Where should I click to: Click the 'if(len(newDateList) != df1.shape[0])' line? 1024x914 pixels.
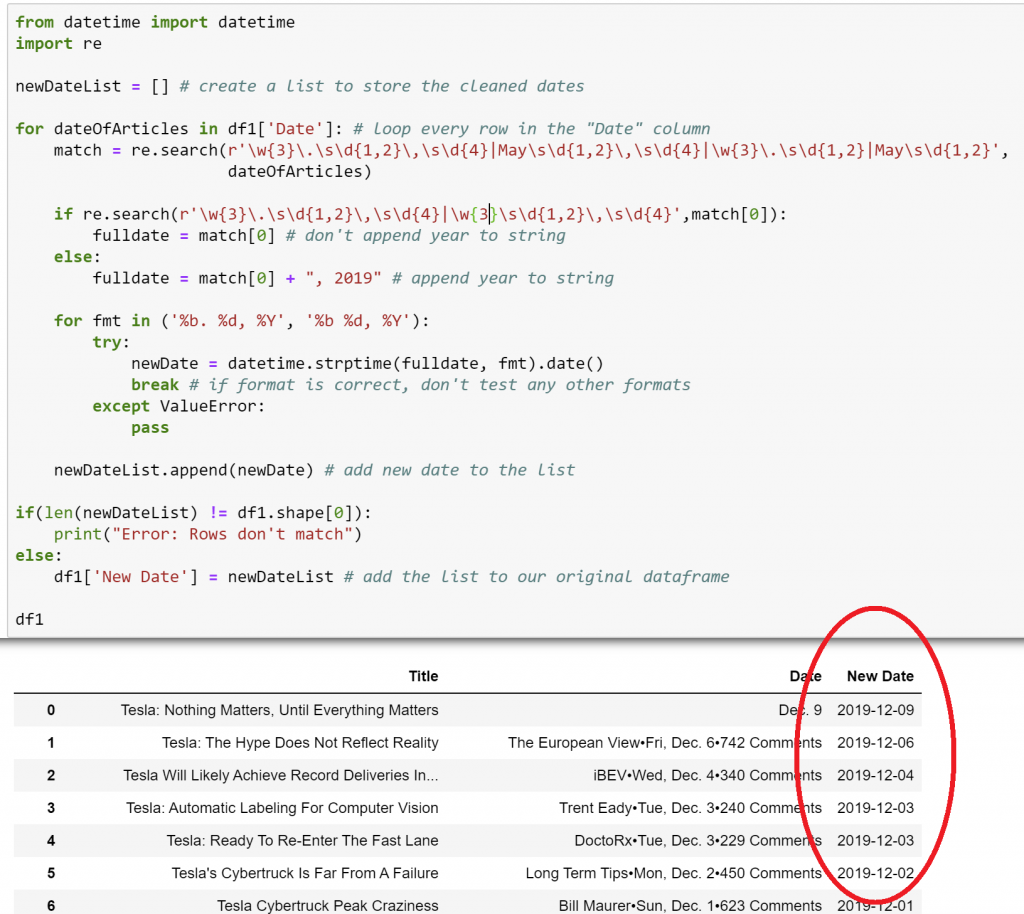click(x=193, y=512)
